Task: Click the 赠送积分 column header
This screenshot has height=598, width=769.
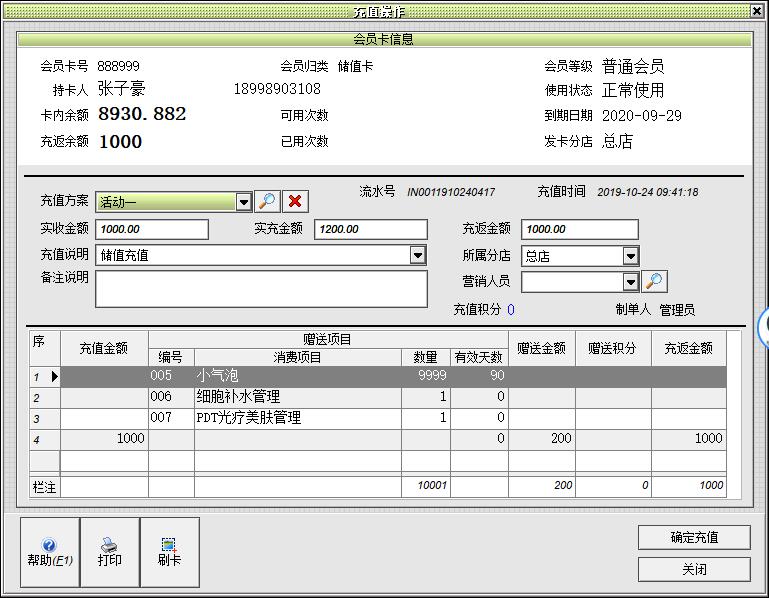Action: [613, 348]
